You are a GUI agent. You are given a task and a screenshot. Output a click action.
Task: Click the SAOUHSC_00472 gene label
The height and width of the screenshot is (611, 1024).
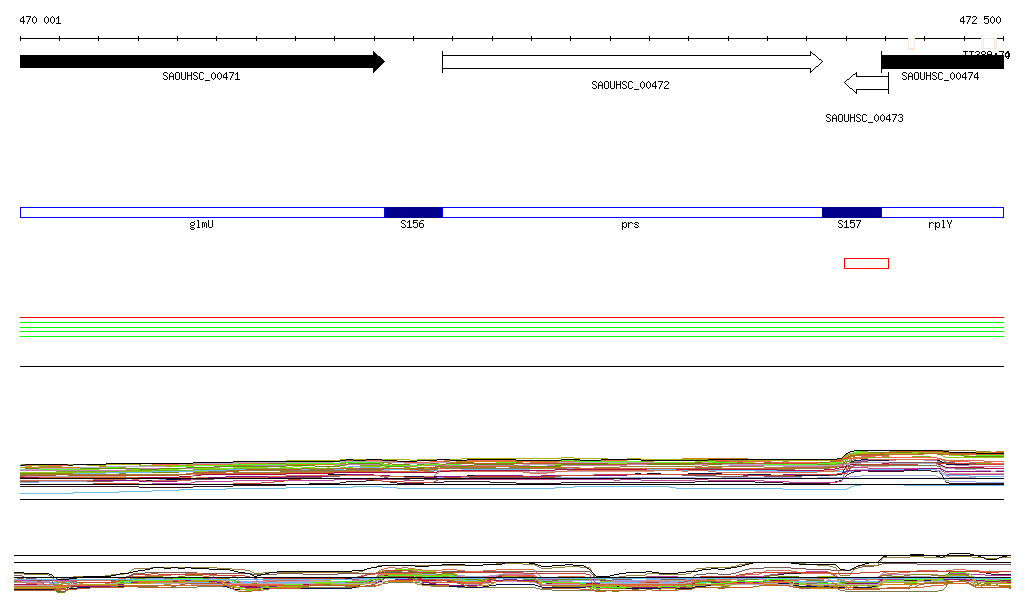point(630,86)
